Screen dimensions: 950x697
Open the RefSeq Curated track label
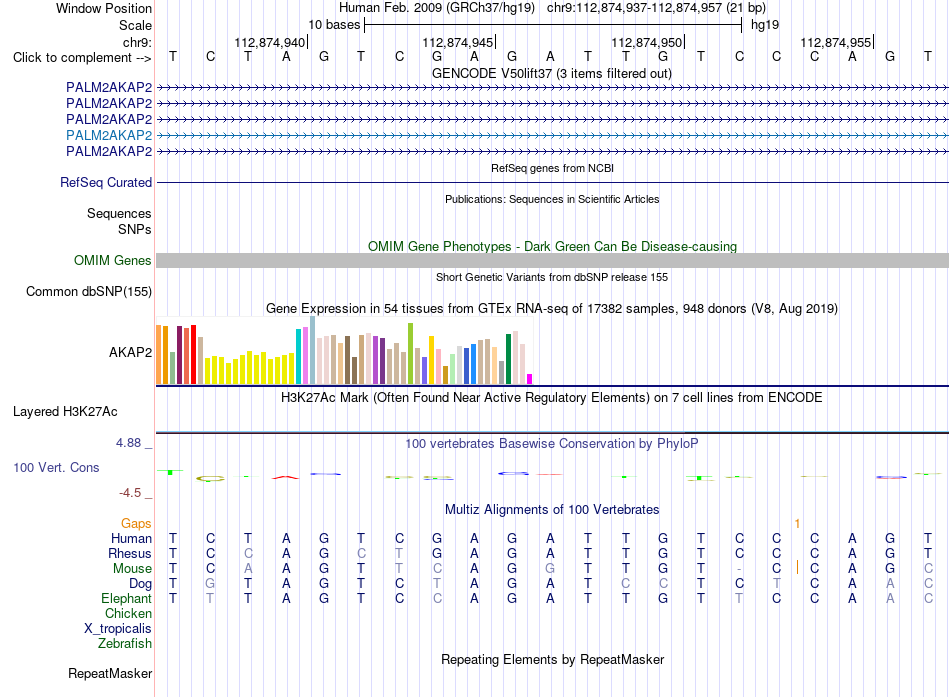[x=106, y=182]
